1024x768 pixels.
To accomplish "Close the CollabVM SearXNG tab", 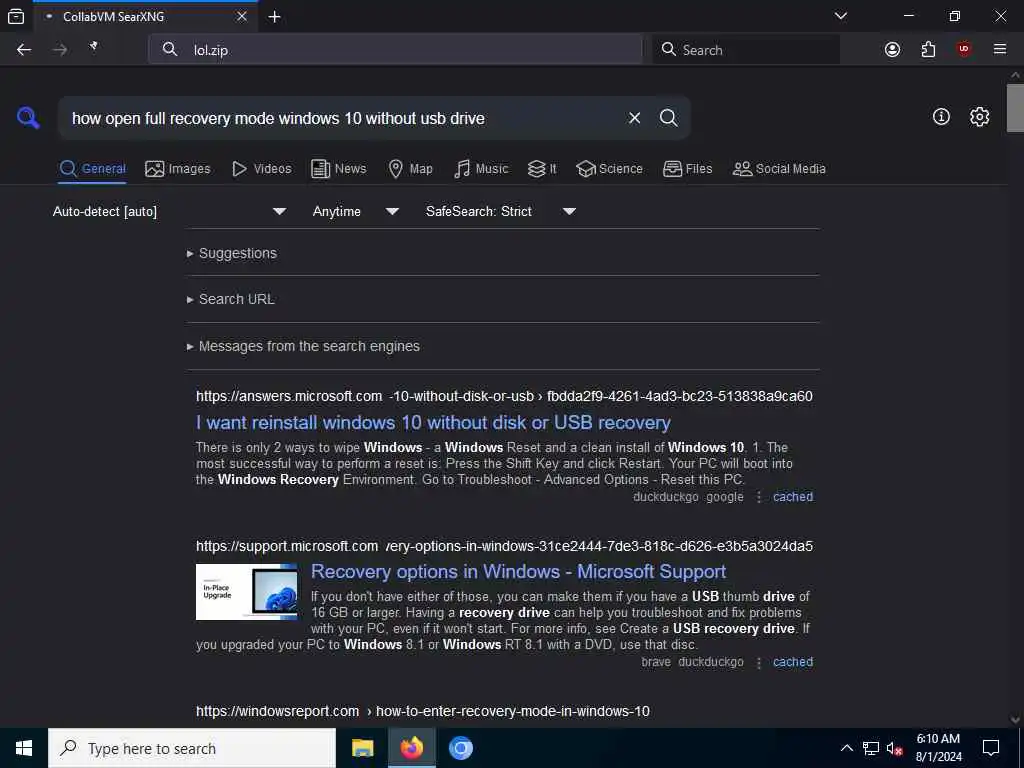I will [242, 16].
